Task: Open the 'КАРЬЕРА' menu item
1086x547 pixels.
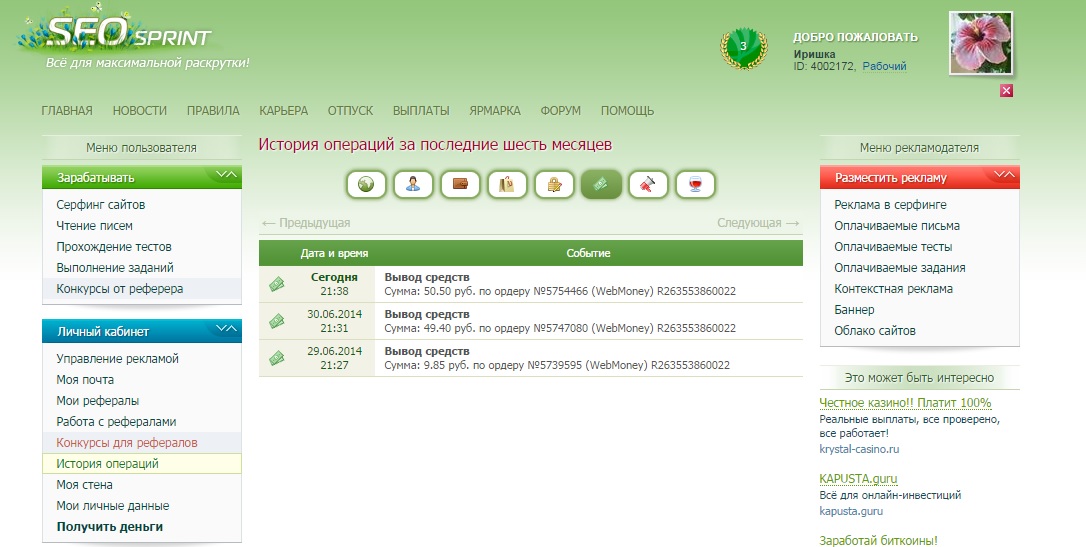Action: pyautogui.click(x=284, y=111)
